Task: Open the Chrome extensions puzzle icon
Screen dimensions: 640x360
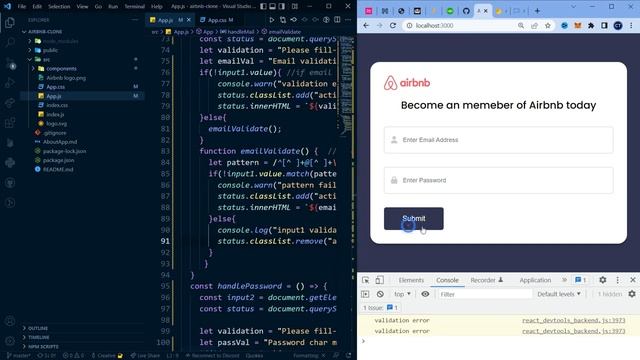Action: [x=591, y=25]
